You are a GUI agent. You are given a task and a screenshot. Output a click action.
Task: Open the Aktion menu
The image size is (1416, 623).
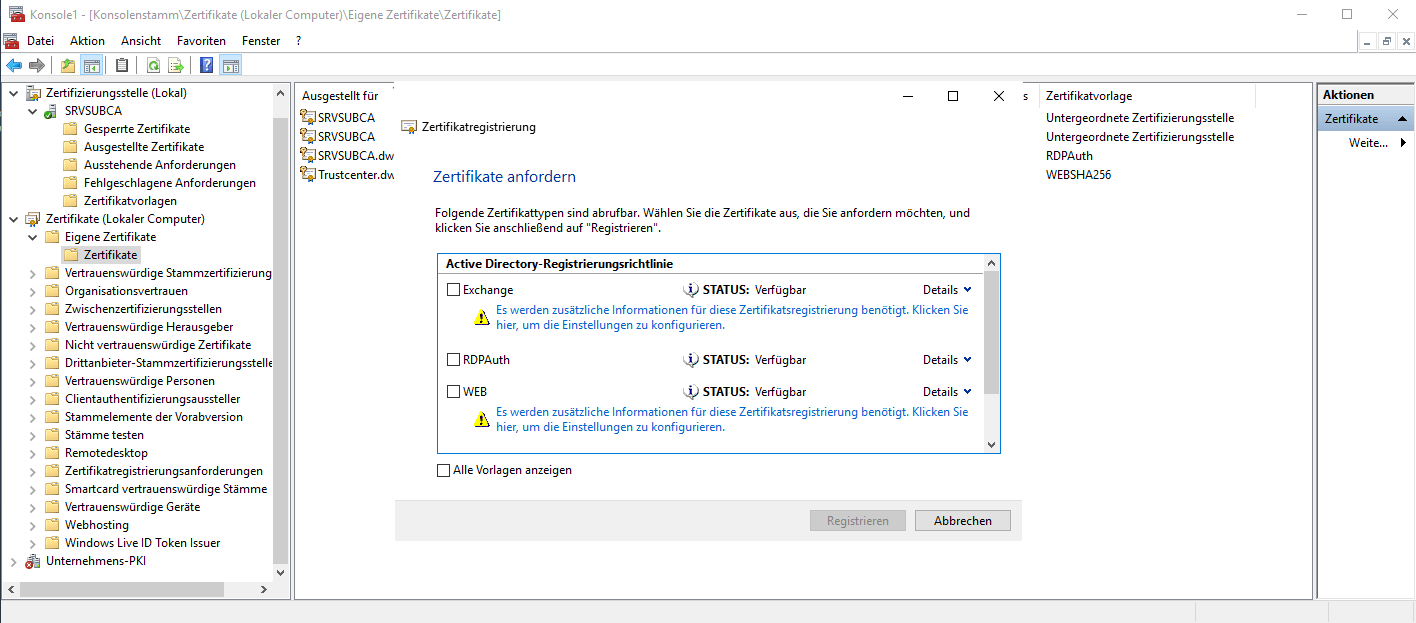(x=87, y=41)
